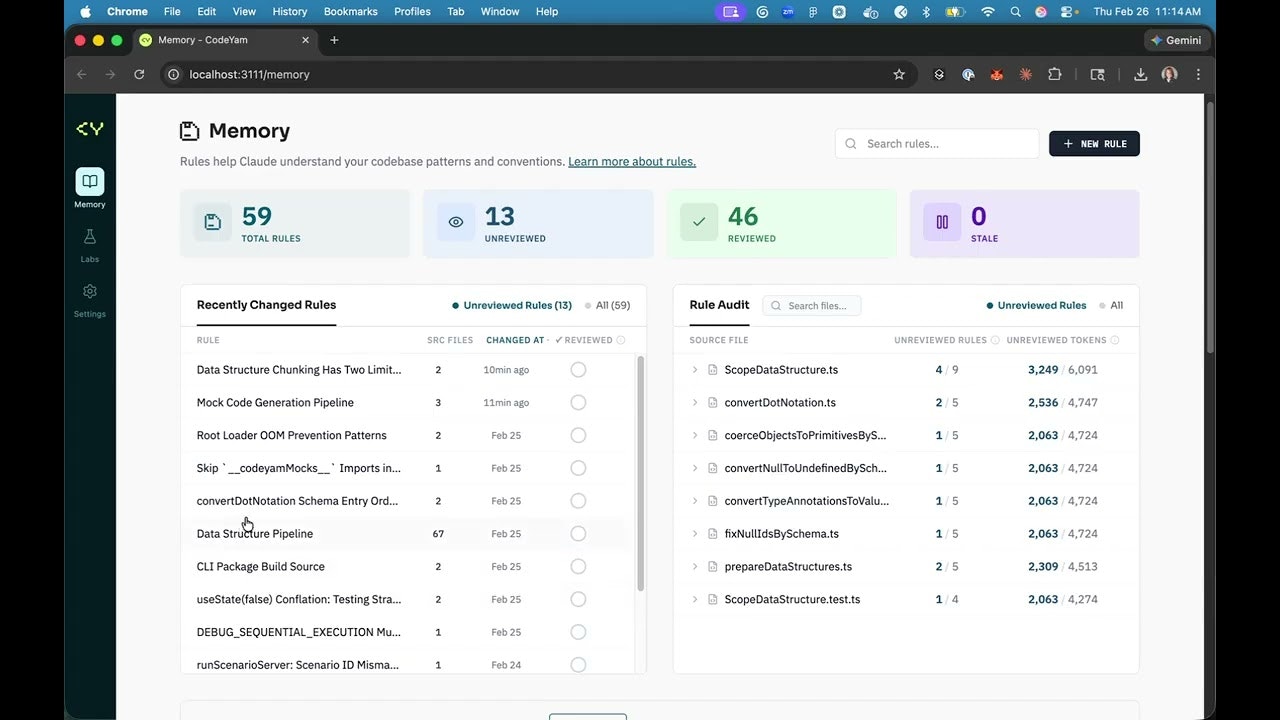Expand prepareDataStructures.ts in Rule Audit
The width and height of the screenshot is (1280, 720).
click(x=695, y=566)
